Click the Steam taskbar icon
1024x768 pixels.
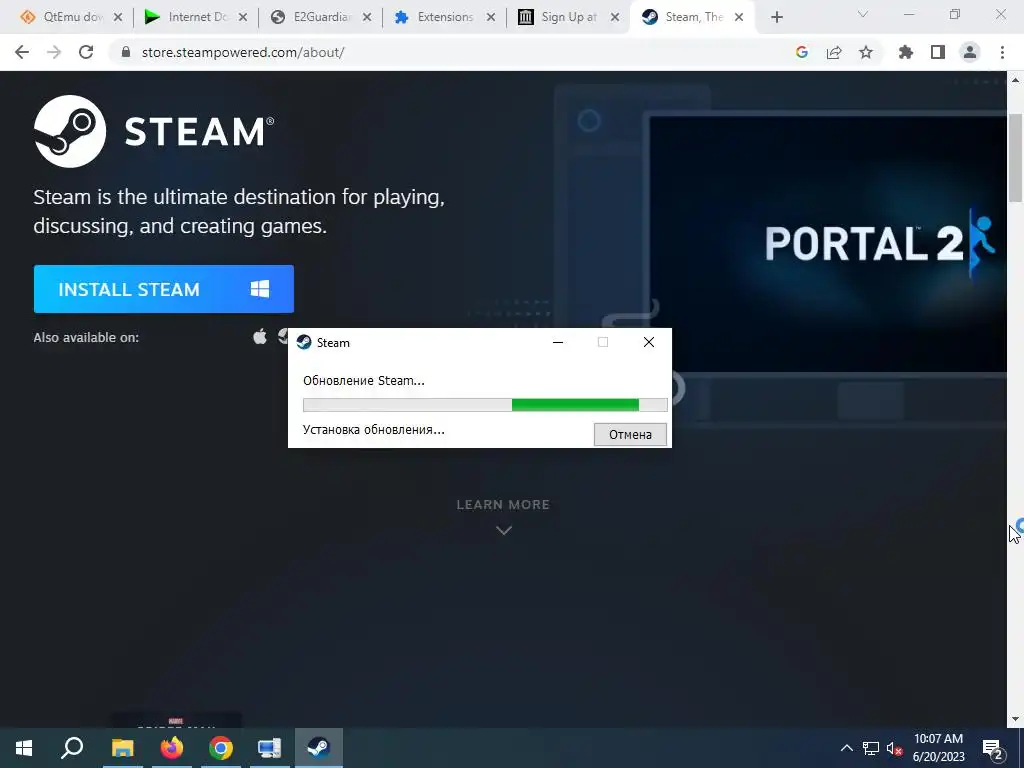pos(319,748)
